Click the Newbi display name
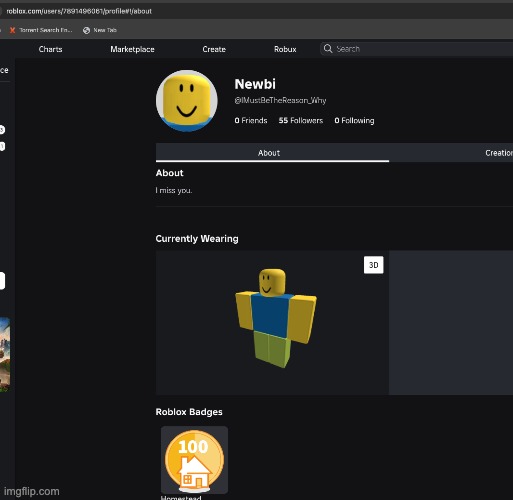Image resolution: width=513 pixels, height=500 pixels. [x=255, y=84]
